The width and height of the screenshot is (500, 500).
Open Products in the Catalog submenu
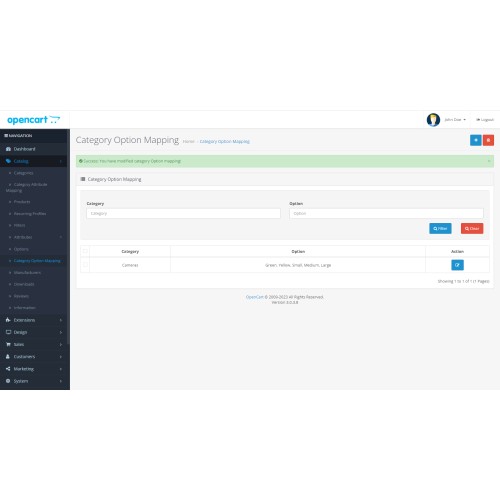pos(22,202)
